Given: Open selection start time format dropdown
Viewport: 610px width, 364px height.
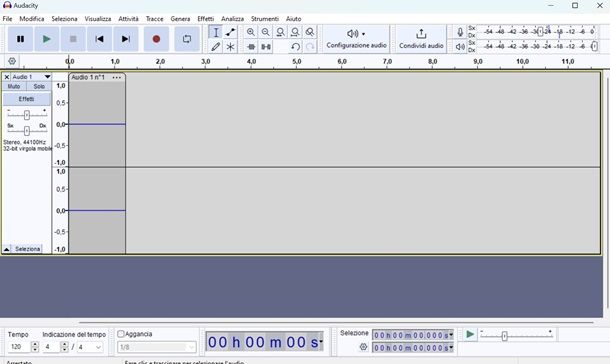Looking at the screenshot, I should click(x=451, y=335).
